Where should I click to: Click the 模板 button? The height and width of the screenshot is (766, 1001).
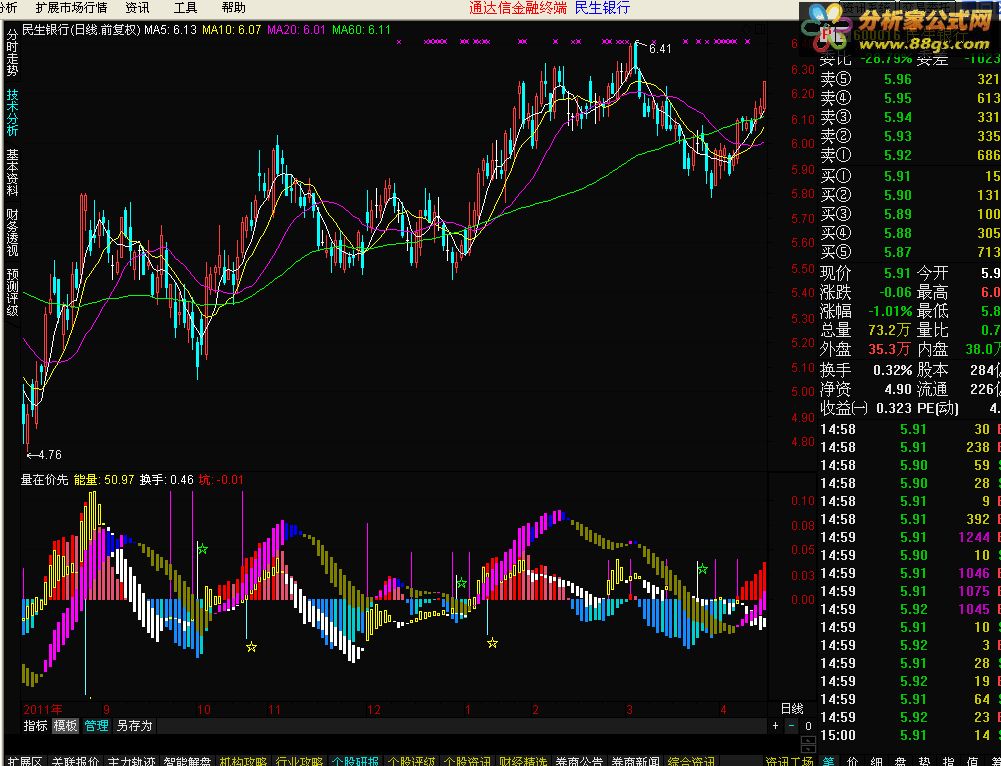(x=65, y=726)
